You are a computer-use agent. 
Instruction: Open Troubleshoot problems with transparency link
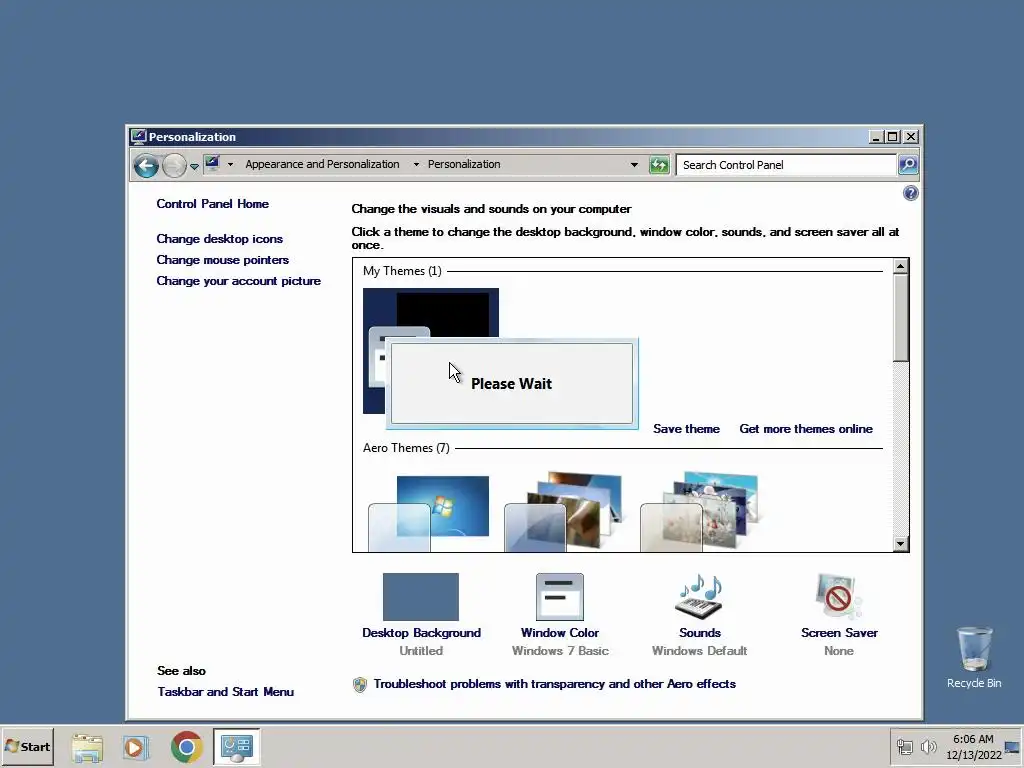click(x=554, y=684)
